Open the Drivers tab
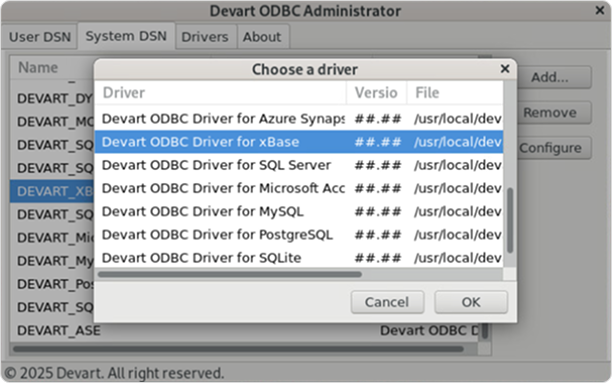This screenshot has width=612, height=383. click(x=205, y=37)
